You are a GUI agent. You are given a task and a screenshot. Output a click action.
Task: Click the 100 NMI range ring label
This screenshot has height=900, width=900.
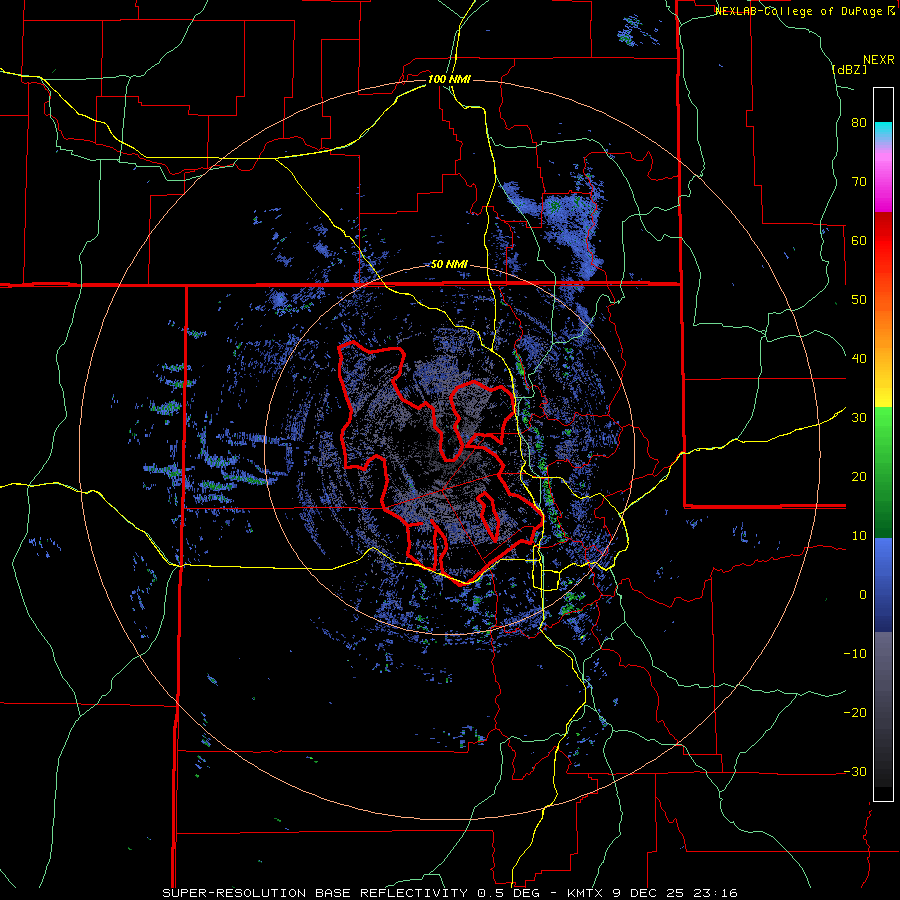[x=449, y=79]
